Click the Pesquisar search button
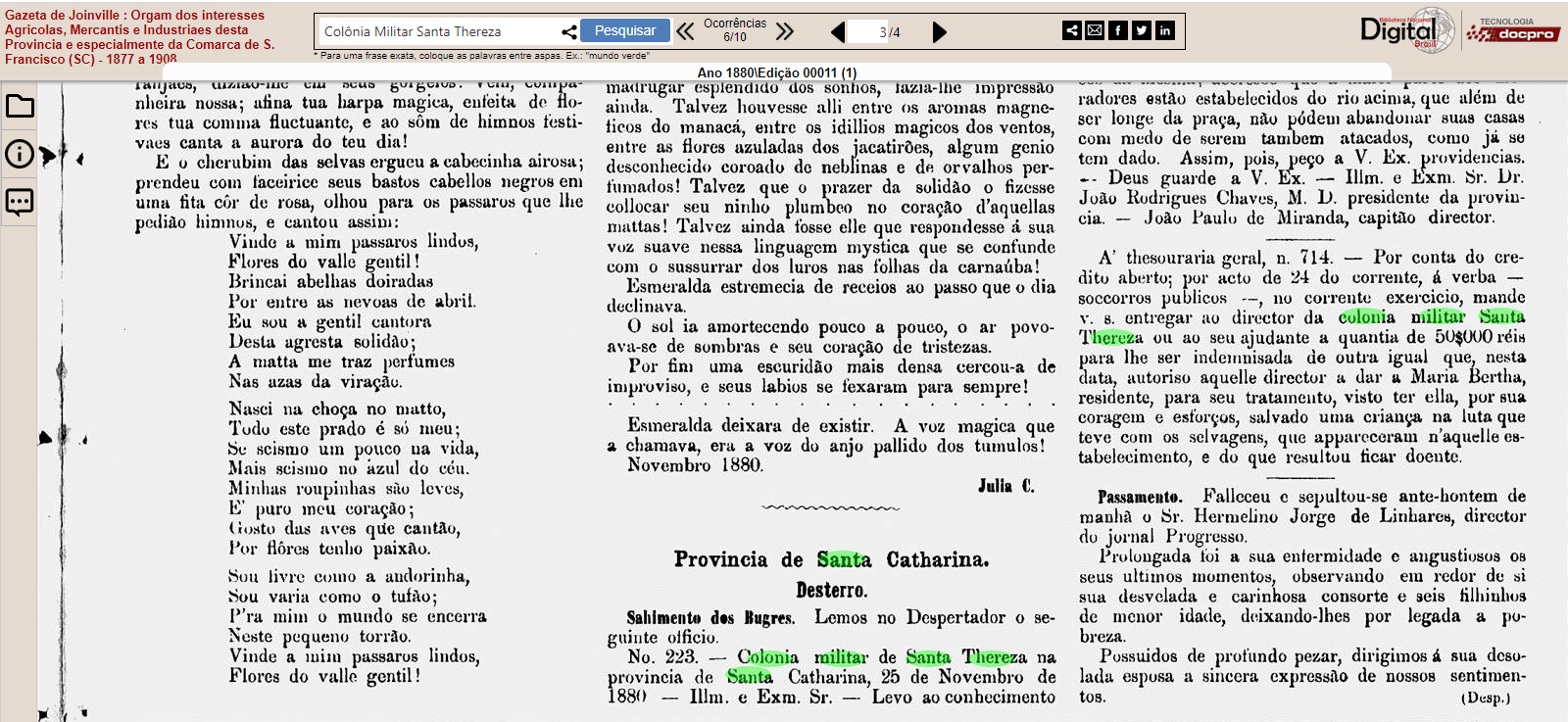The image size is (1568, 722). pos(625,30)
